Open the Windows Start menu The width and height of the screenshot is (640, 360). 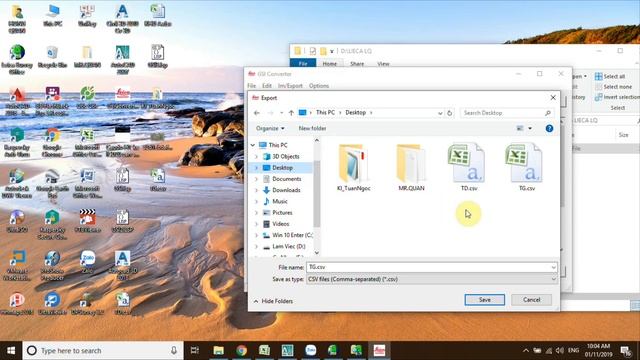pos(11,351)
